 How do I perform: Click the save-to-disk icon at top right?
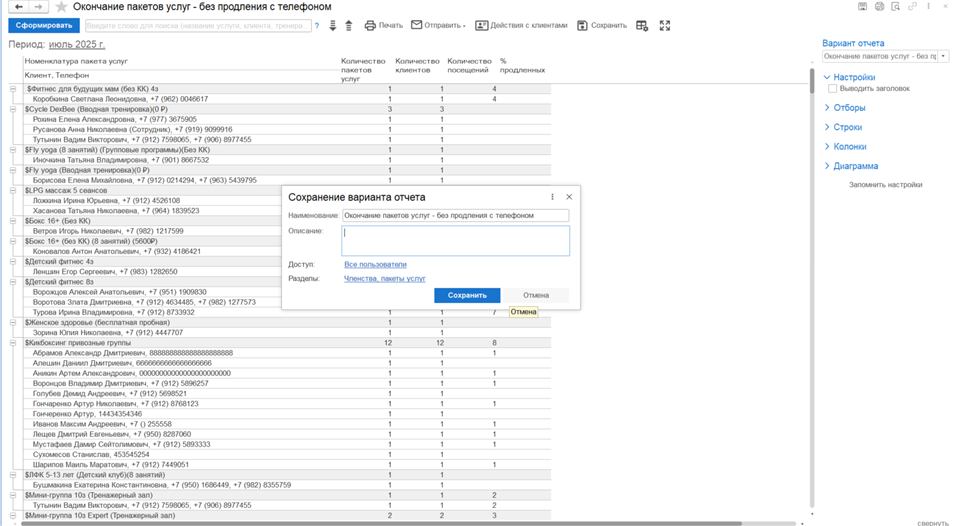(x=862, y=7)
